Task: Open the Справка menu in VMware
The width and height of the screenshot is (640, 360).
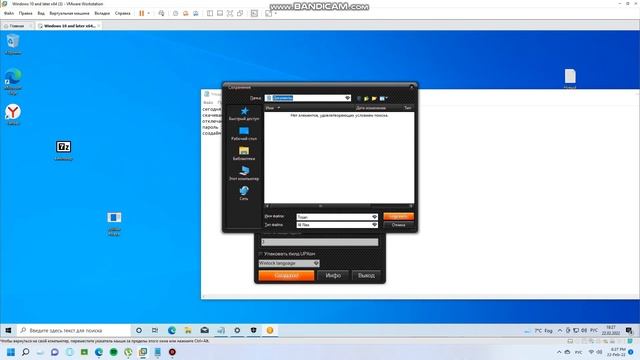Action: tap(122, 13)
